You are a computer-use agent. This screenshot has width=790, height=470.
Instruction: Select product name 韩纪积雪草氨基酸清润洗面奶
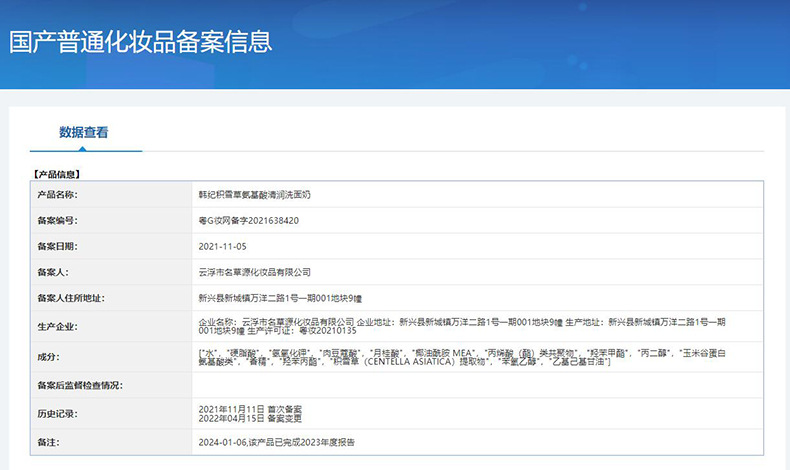click(254, 194)
